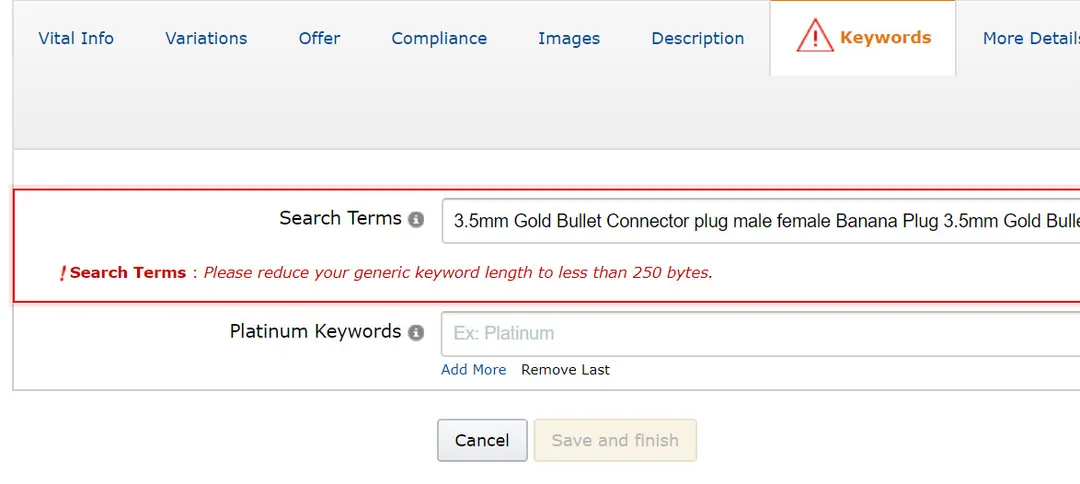The width and height of the screenshot is (1080, 484).
Task: Click the Save and finish button
Action: point(615,440)
